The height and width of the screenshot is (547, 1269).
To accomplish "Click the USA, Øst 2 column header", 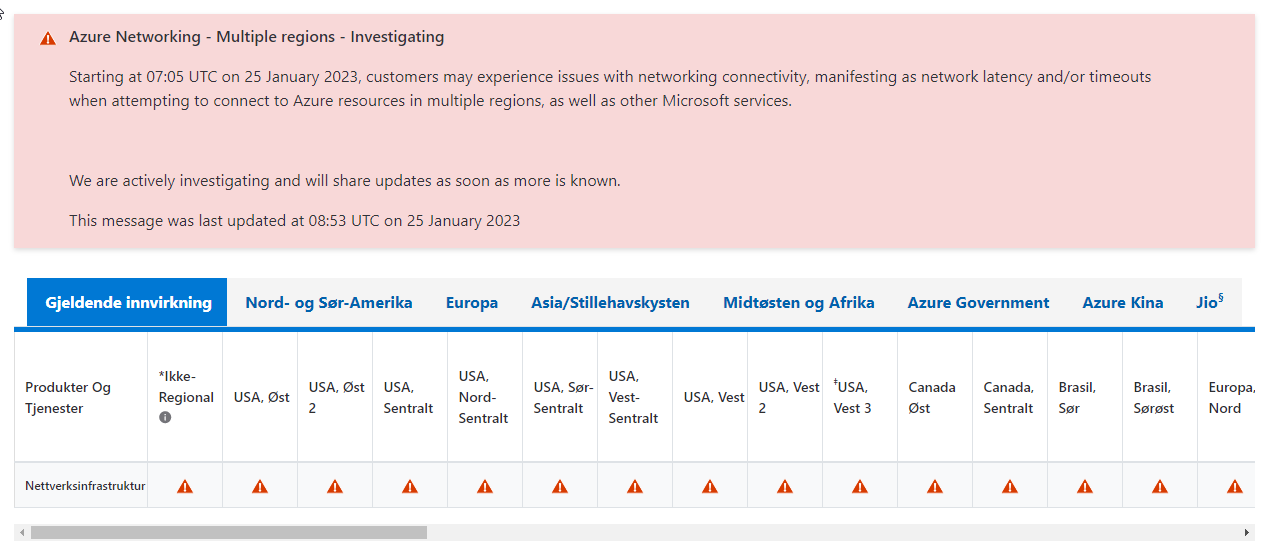I will point(337,397).
